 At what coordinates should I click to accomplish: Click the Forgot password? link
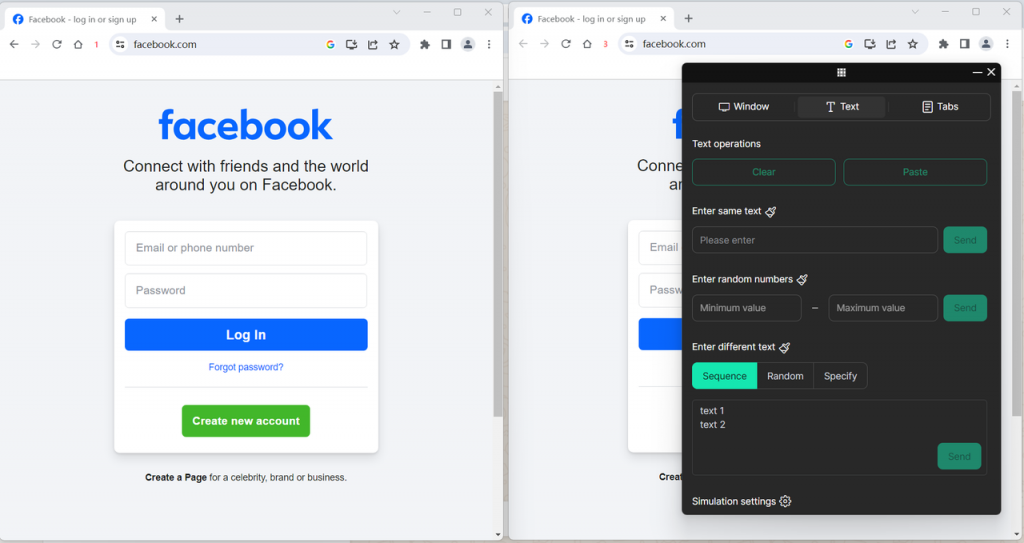click(x=246, y=367)
